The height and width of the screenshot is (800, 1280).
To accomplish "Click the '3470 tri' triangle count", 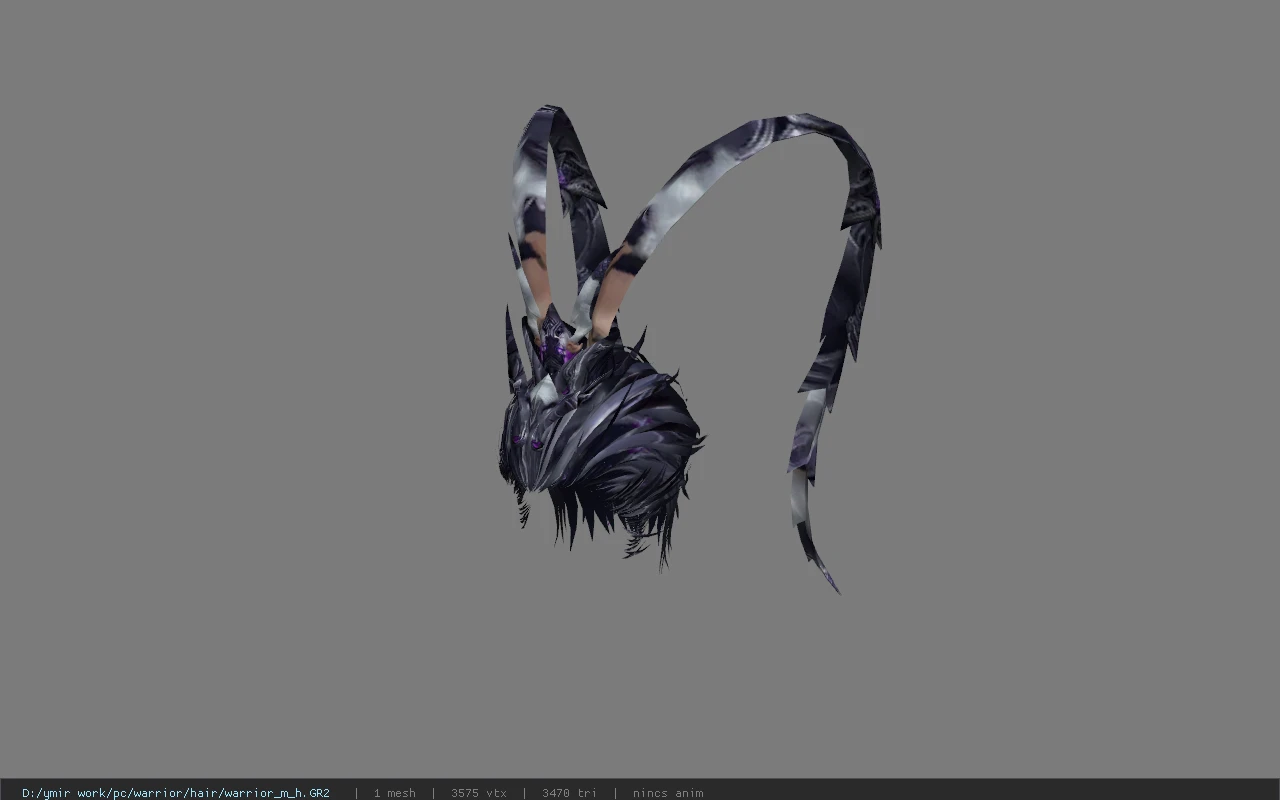I will pyautogui.click(x=569, y=793).
